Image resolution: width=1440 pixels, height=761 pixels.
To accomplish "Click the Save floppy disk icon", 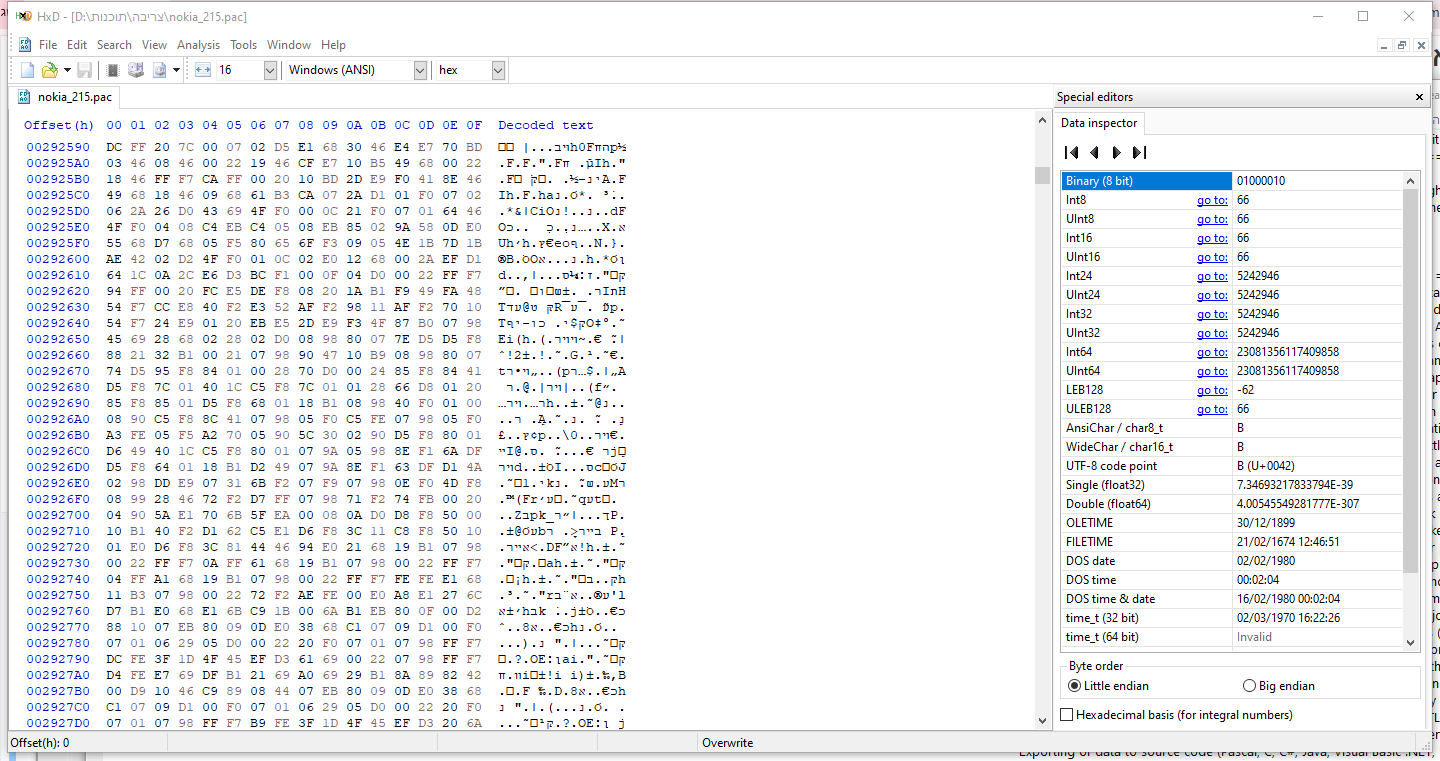I will 85,70.
